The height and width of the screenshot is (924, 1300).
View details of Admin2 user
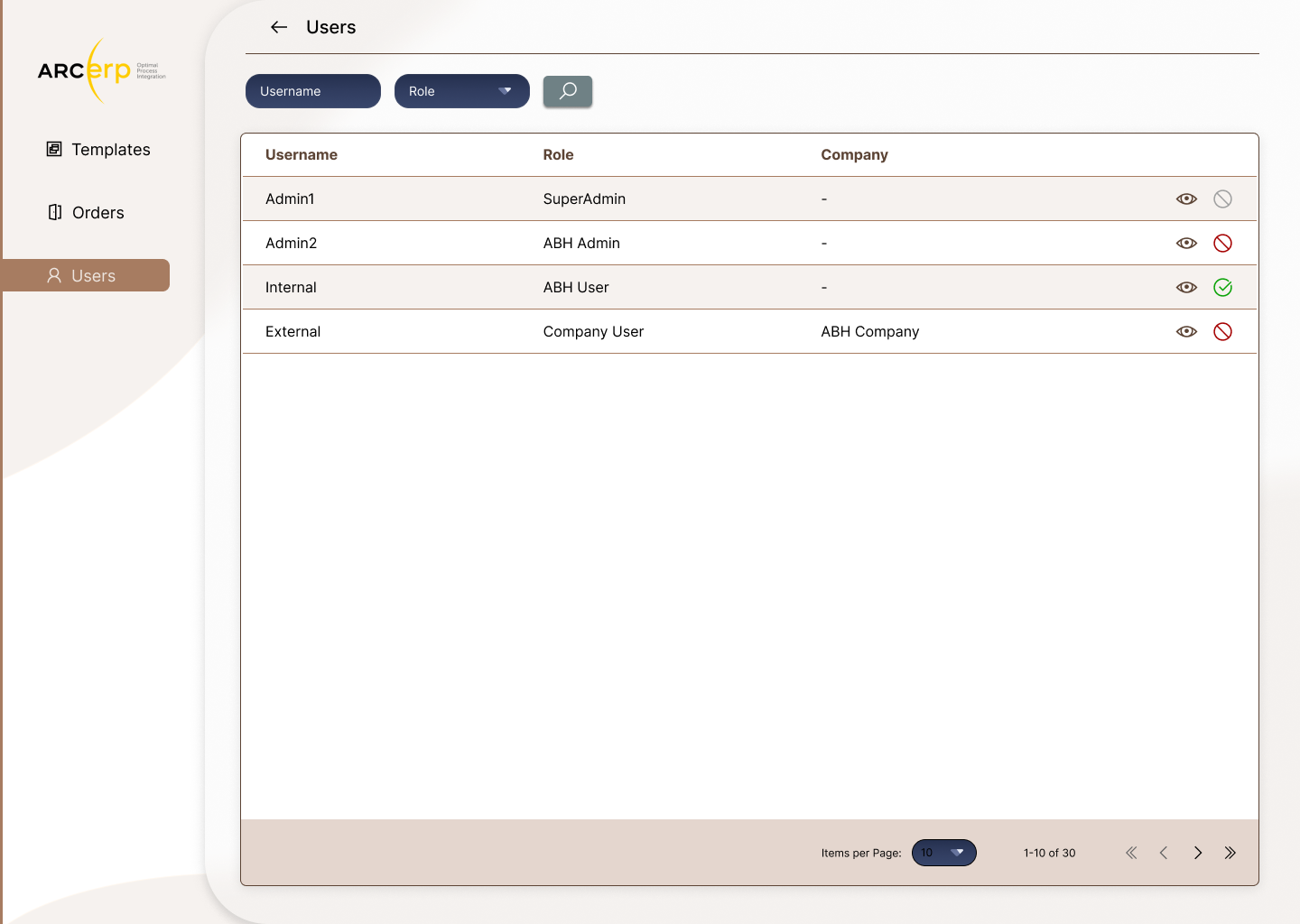tap(1186, 243)
